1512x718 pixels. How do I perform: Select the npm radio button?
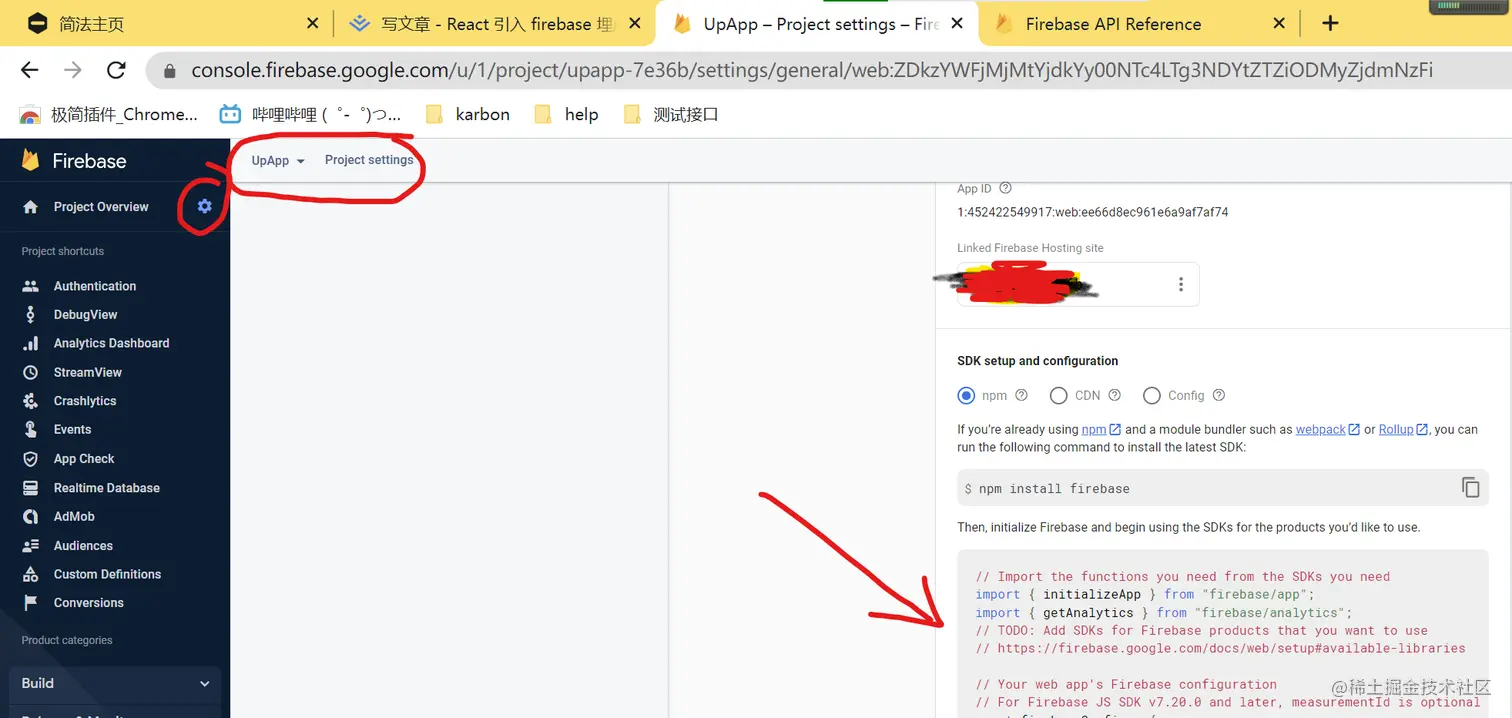coord(966,395)
